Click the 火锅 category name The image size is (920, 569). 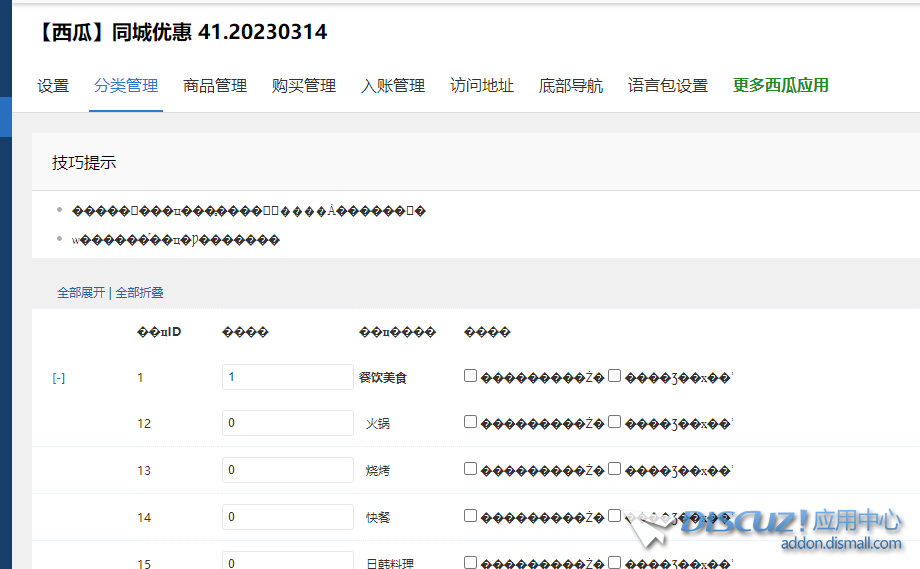(x=378, y=424)
